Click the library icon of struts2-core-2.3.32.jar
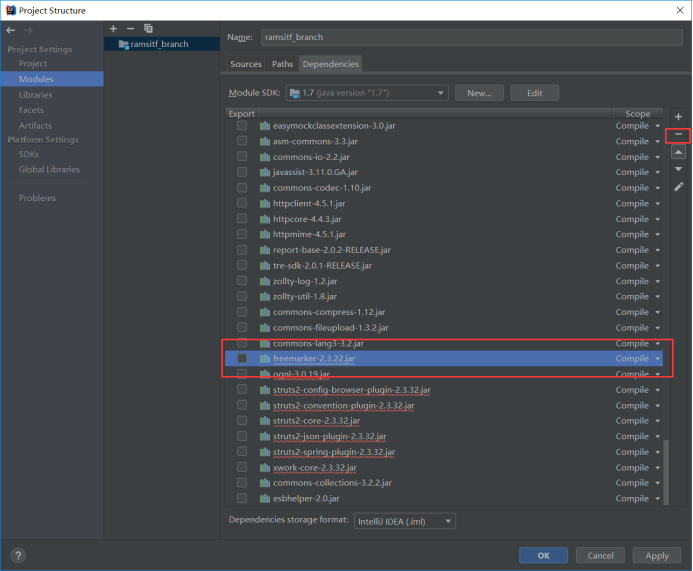693x571 pixels. [265, 421]
